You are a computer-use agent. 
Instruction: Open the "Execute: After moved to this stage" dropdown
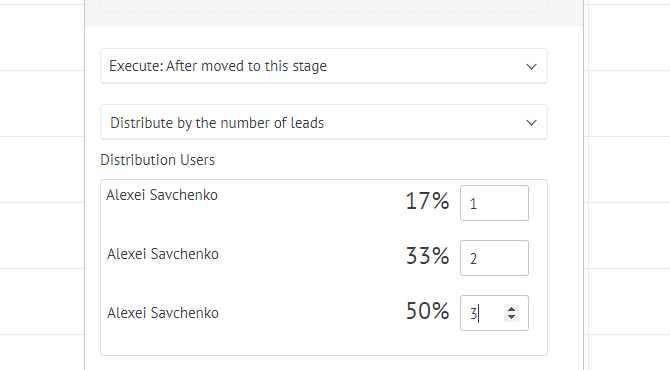(323, 66)
